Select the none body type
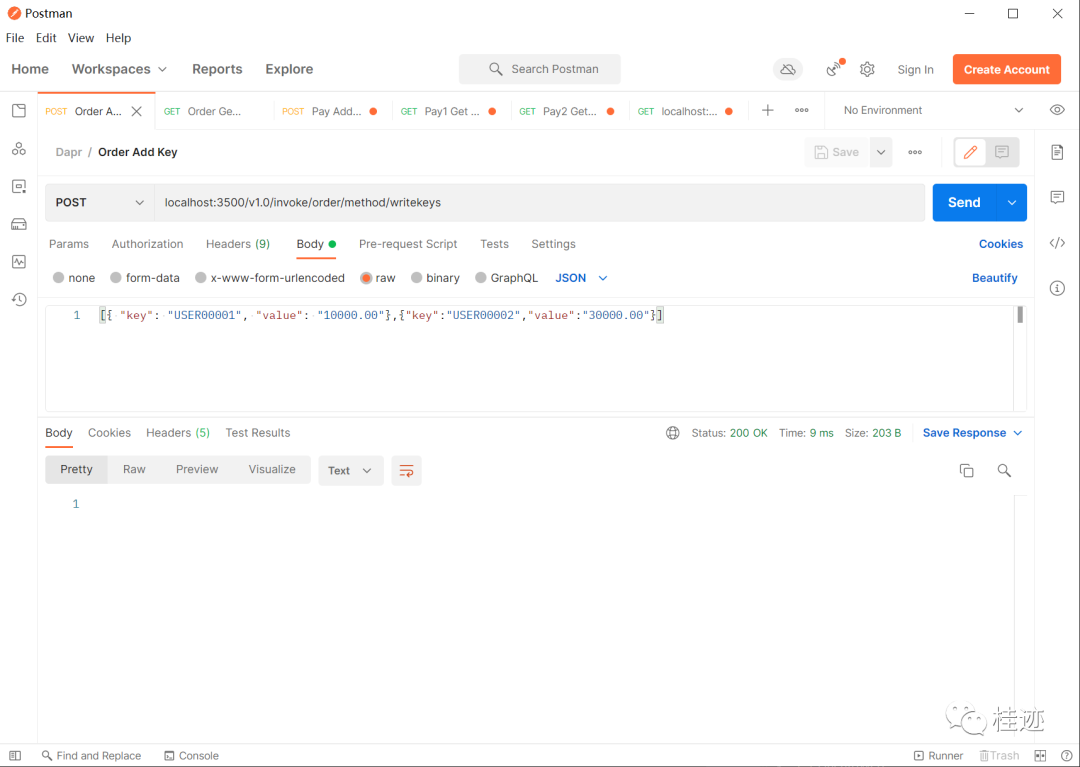The height and width of the screenshot is (767, 1080). [59, 277]
